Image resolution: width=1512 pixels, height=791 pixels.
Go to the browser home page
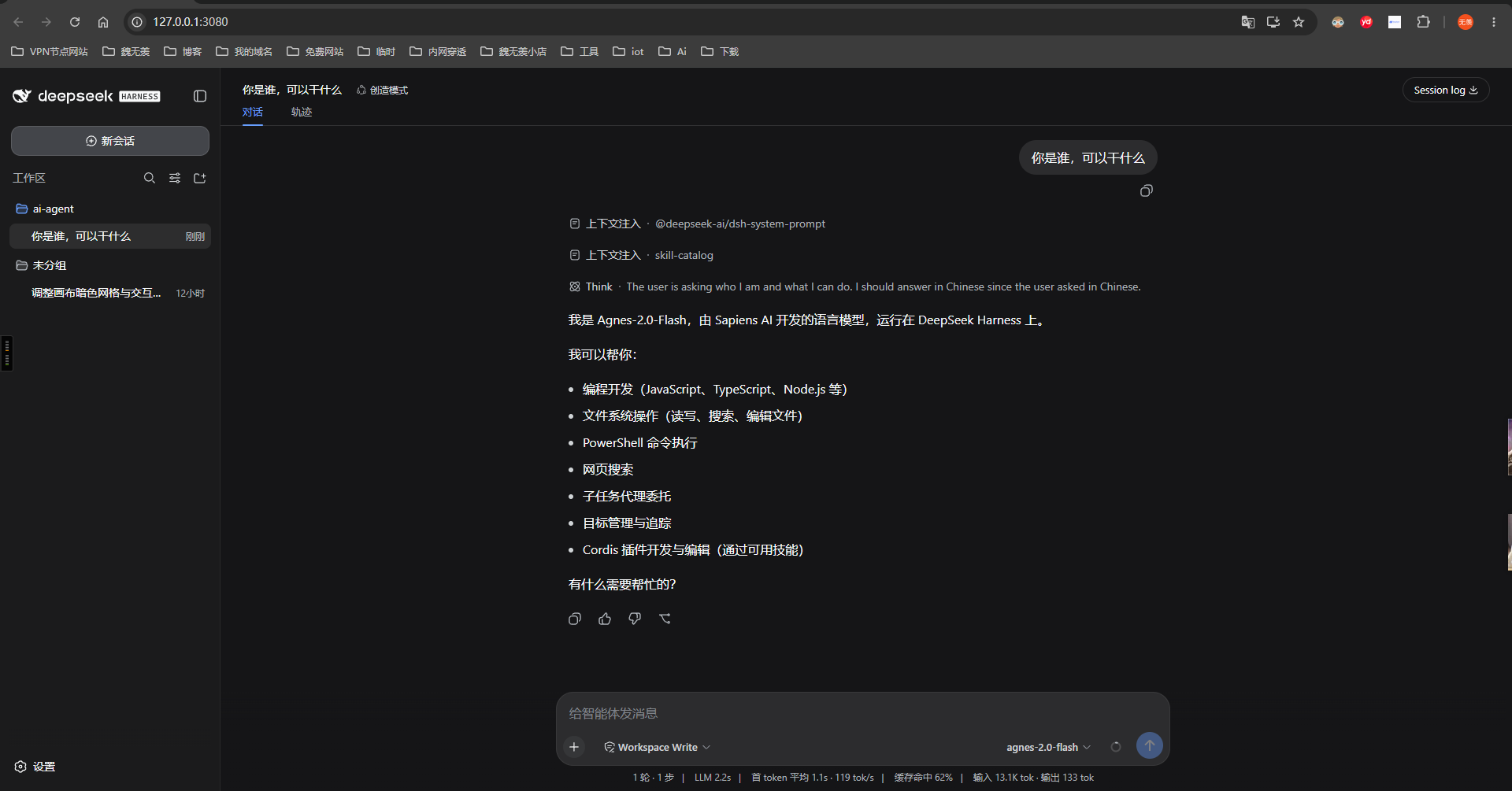coord(103,22)
